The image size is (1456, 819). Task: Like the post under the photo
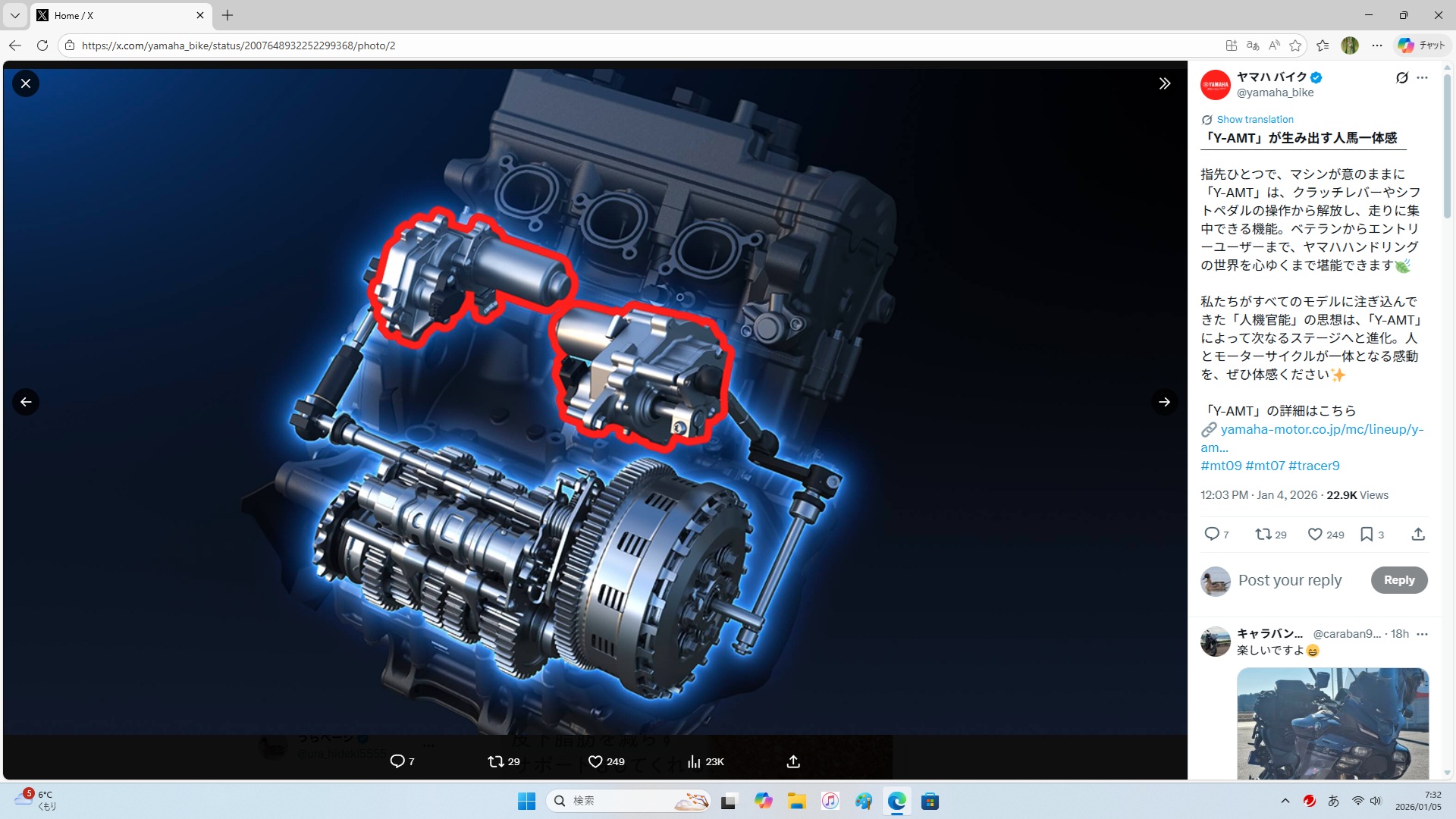[x=596, y=761]
